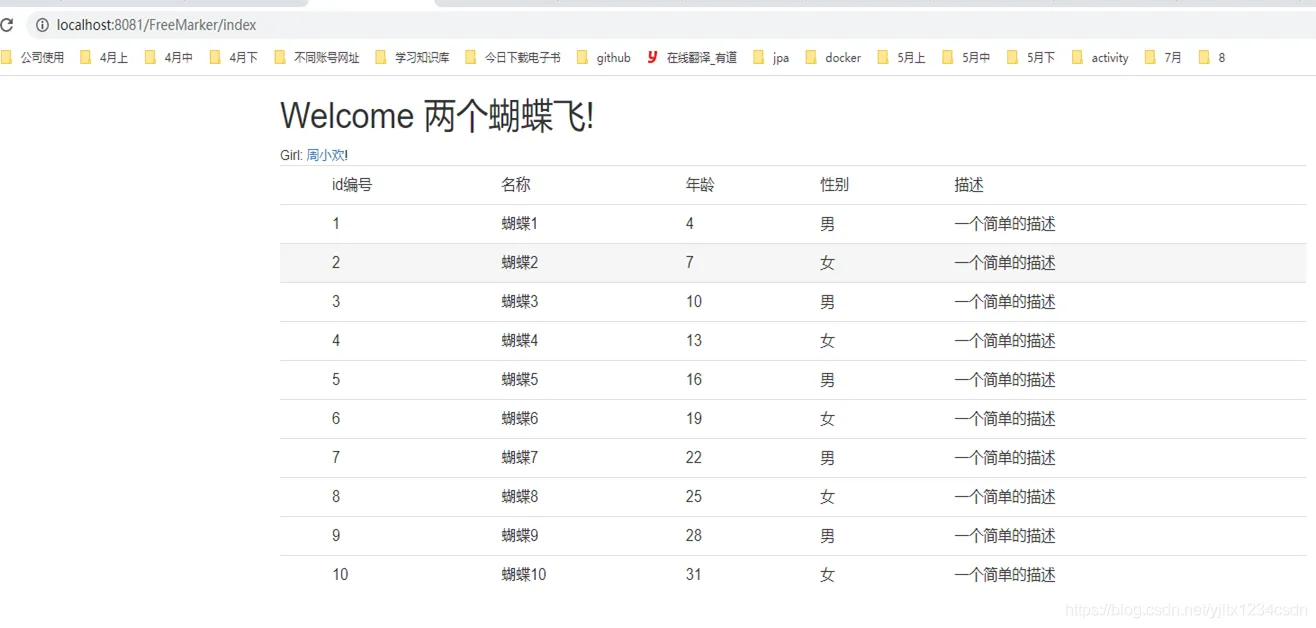
Task: Click age 25 in the 蝴蝶8 row
Action: click(694, 497)
